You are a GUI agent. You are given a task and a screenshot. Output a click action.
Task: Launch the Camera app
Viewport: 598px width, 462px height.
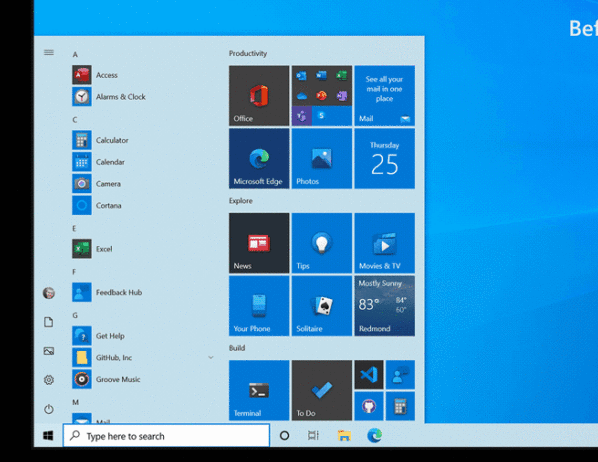click(x=143, y=184)
